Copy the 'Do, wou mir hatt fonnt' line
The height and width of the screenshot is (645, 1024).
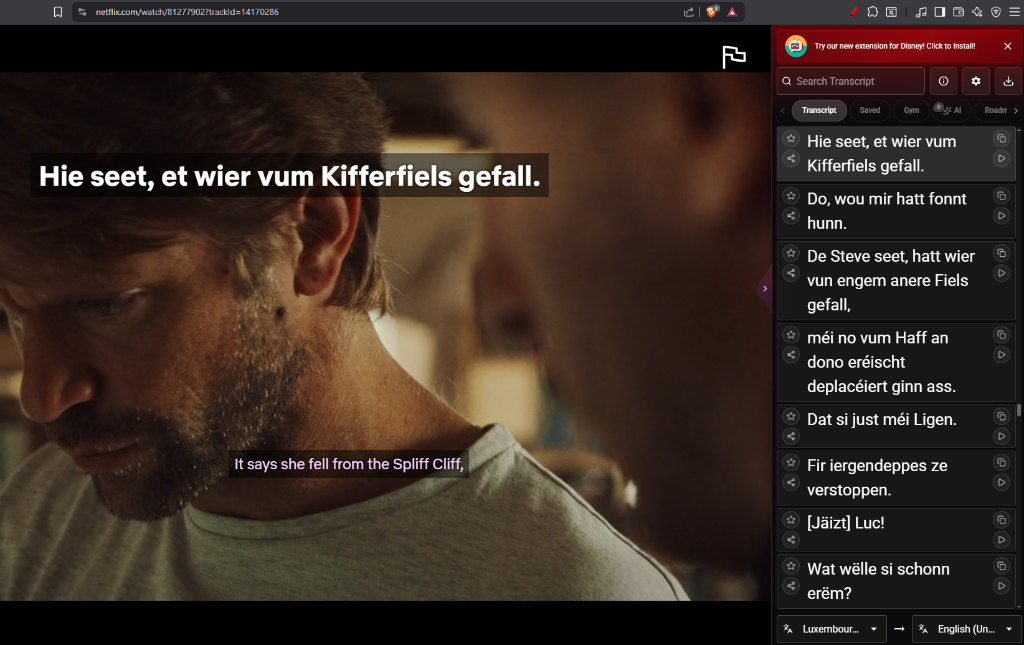[1001, 196]
